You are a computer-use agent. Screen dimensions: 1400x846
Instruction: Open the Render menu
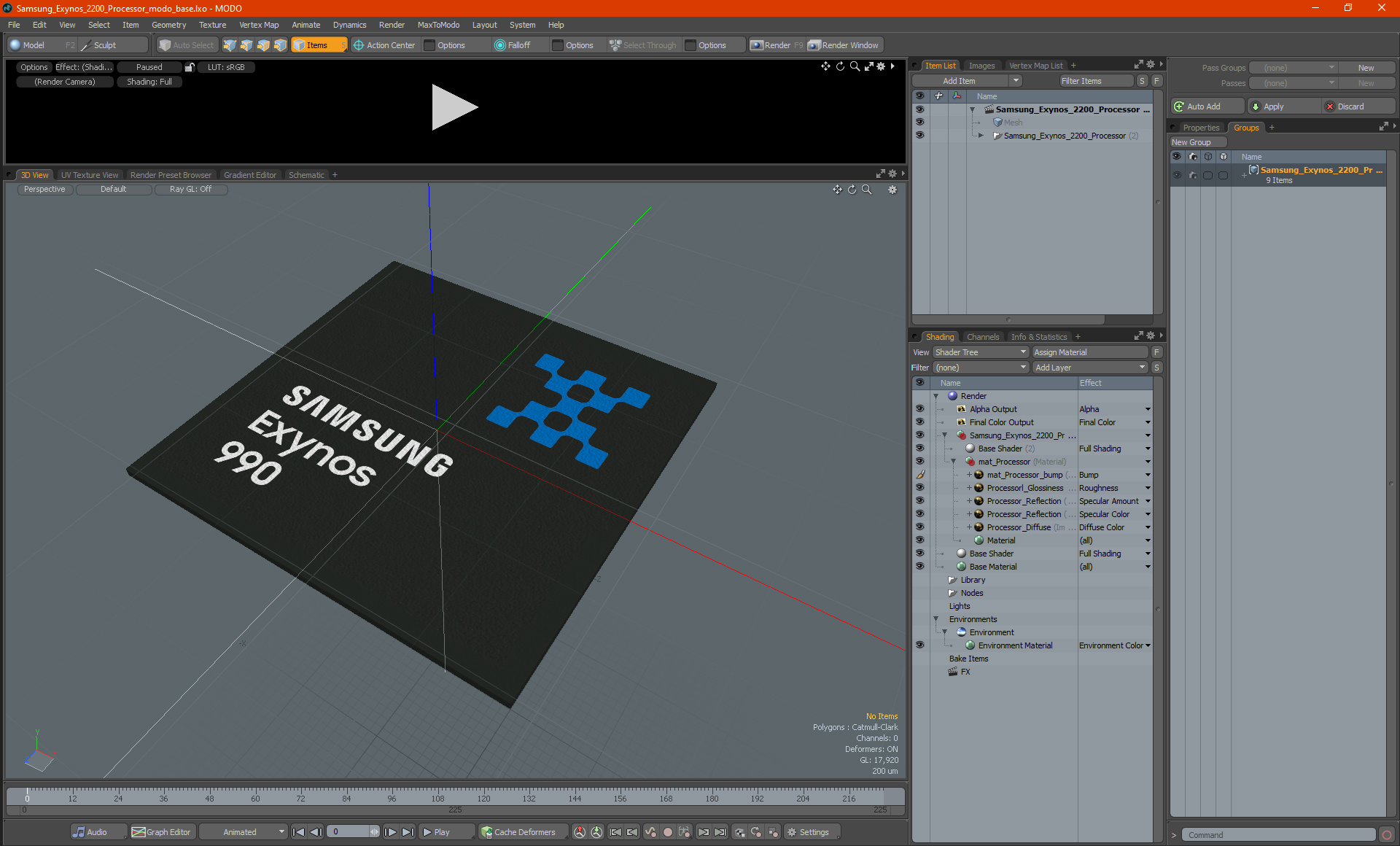[392, 25]
